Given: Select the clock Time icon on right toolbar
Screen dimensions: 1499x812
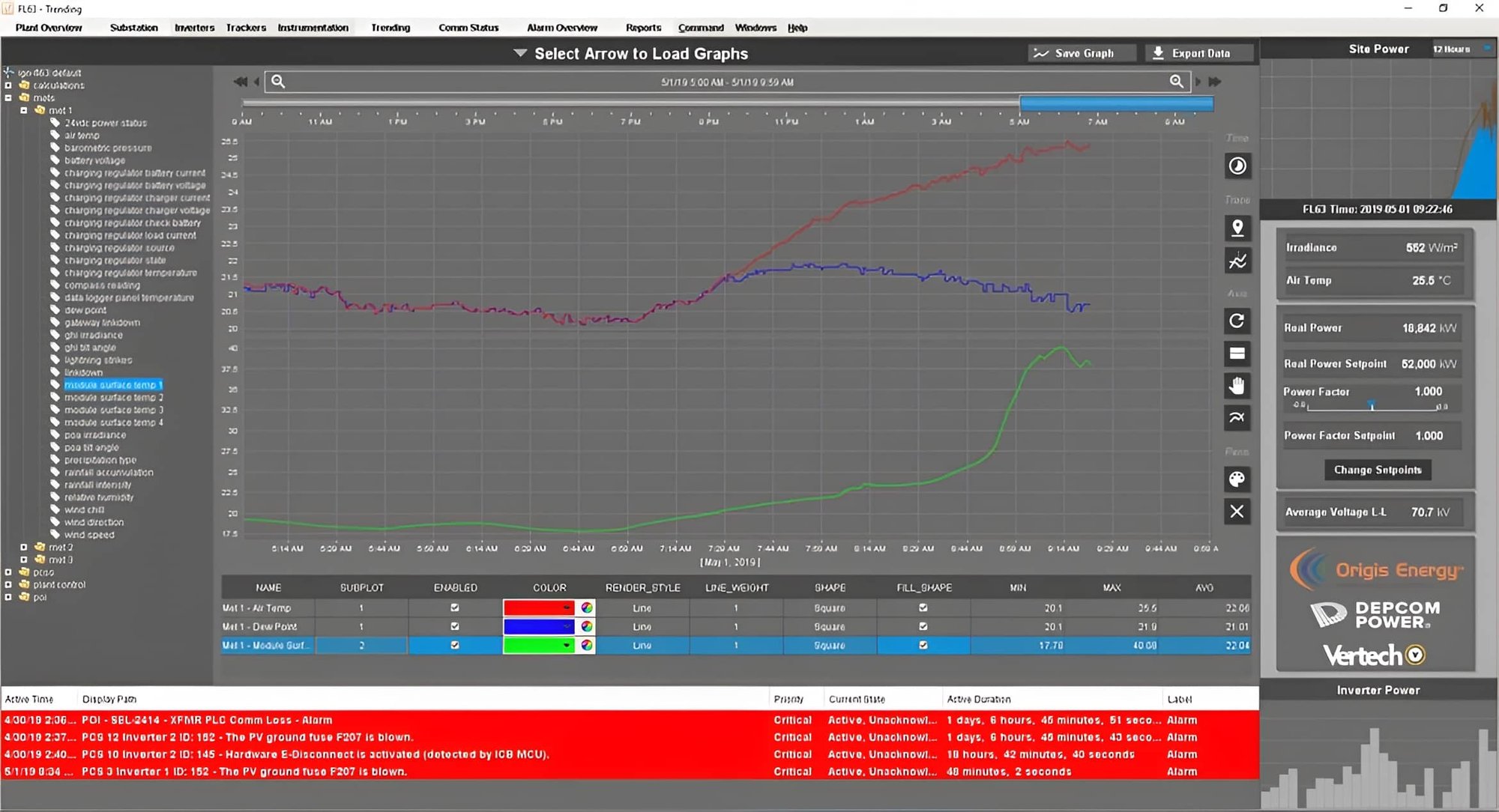Looking at the screenshot, I should click(x=1237, y=166).
